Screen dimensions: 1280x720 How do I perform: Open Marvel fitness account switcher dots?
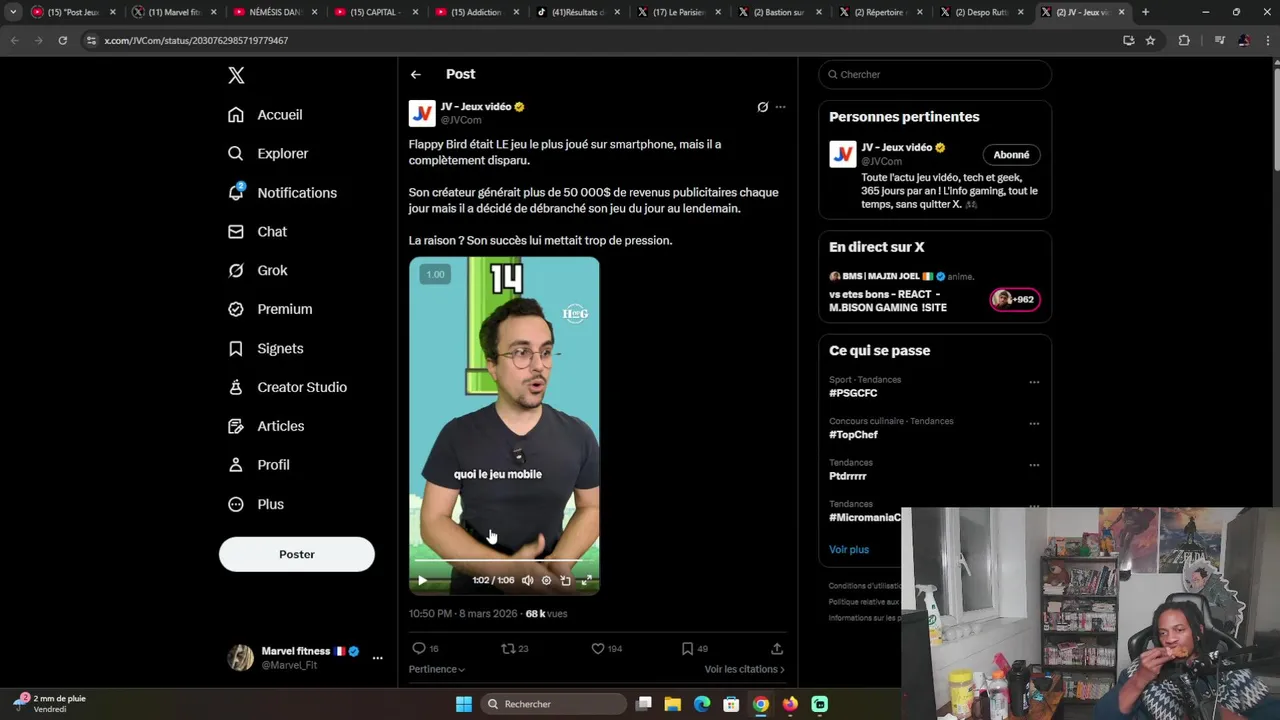coord(377,658)
